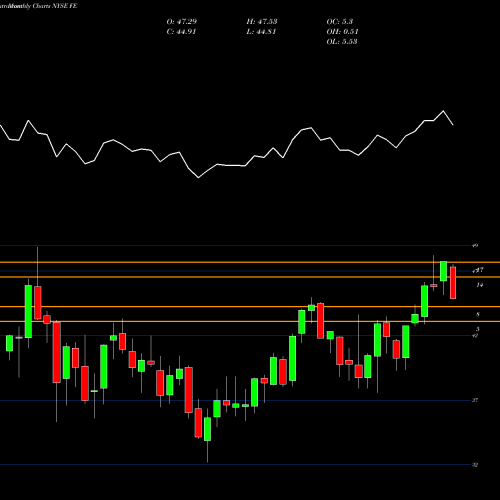Select the open value 'O: 47.29'

(x=182, y=22)
